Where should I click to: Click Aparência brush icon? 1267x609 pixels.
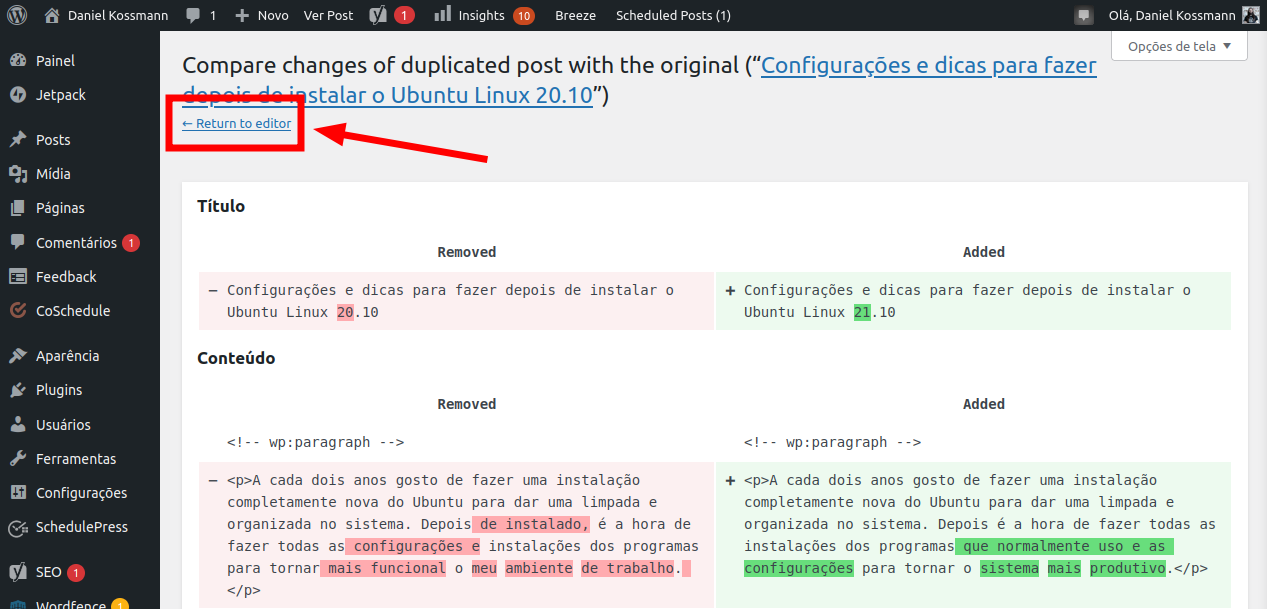pos(18,356)
